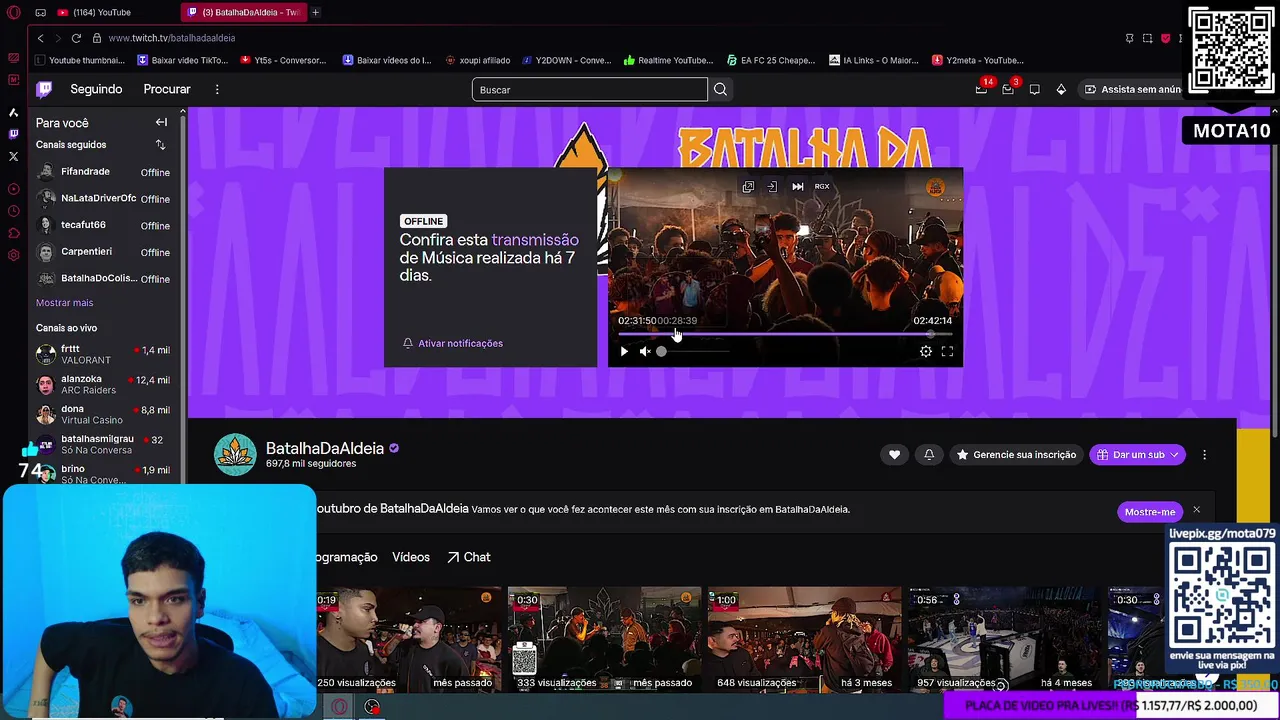Open the Opera menu logo
This screenshot has height=720, width=1280.
click(13, 12)
